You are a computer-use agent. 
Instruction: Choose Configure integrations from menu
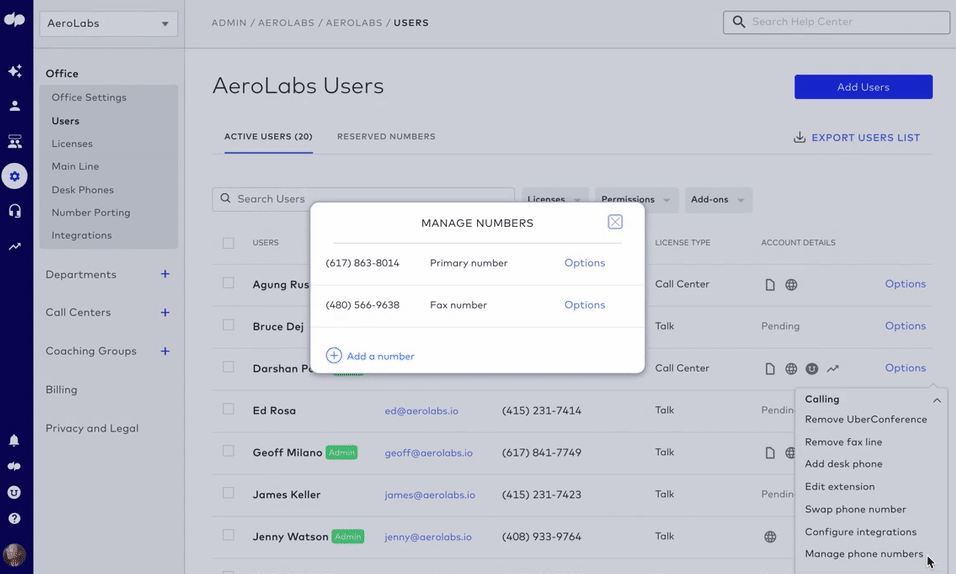(860, 531)
